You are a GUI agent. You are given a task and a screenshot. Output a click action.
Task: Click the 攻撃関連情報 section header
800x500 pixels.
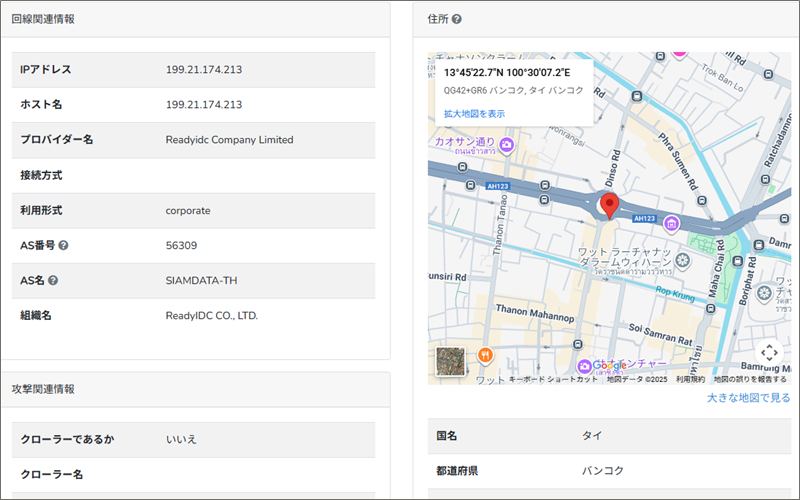click(43, 389)
